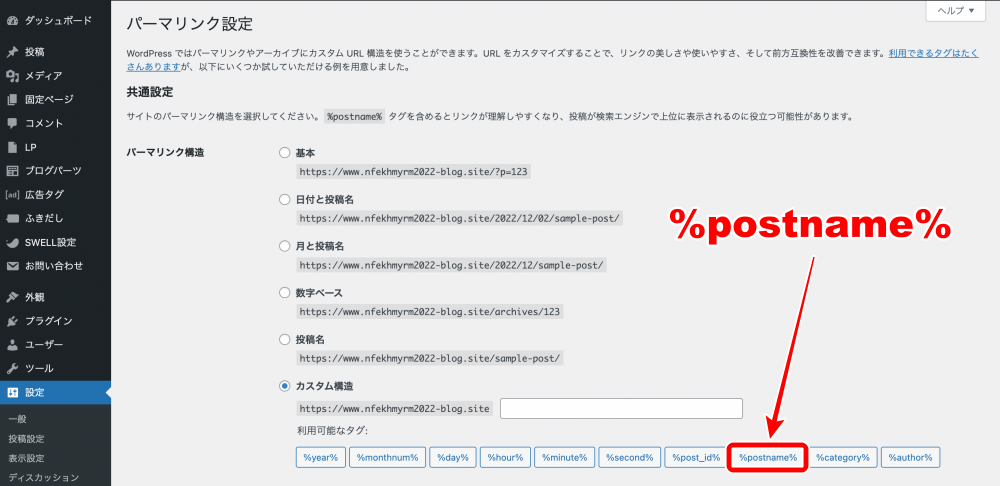Insert the %year% tag button
Image resolution: width=1000 pixels, height=486 pixels.
[321, 457]
